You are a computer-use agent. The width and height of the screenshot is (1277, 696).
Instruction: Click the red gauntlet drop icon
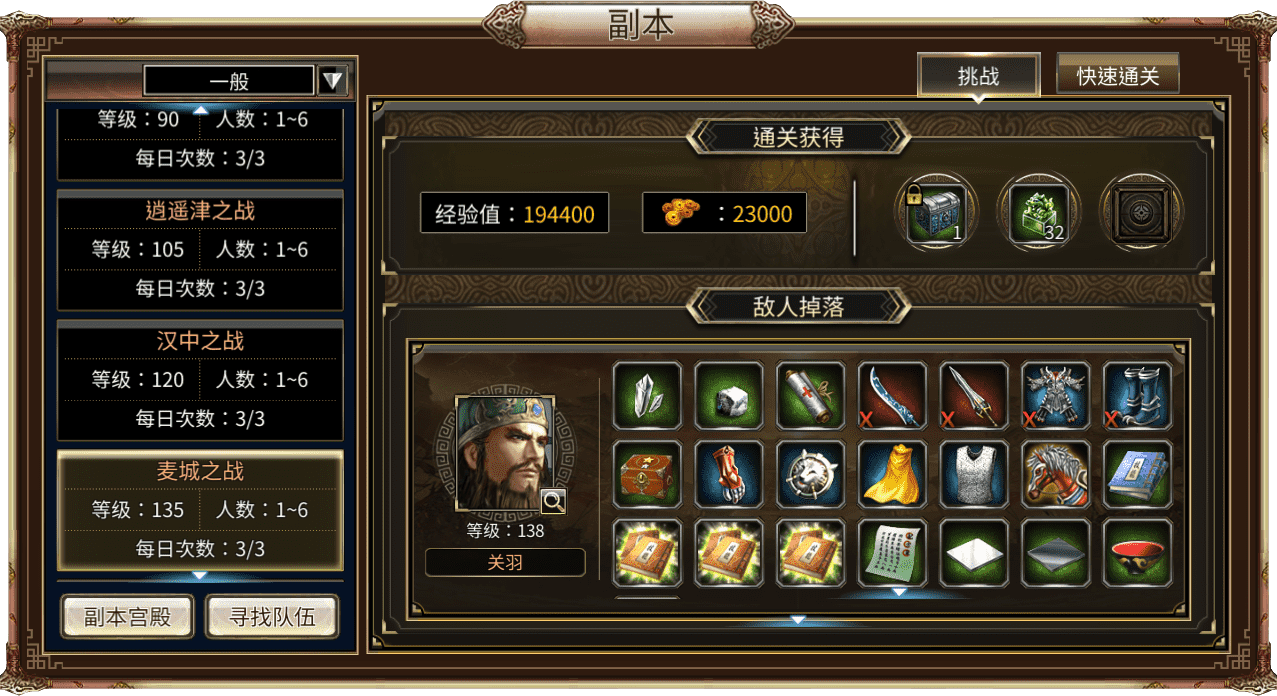tap(729, 474)
